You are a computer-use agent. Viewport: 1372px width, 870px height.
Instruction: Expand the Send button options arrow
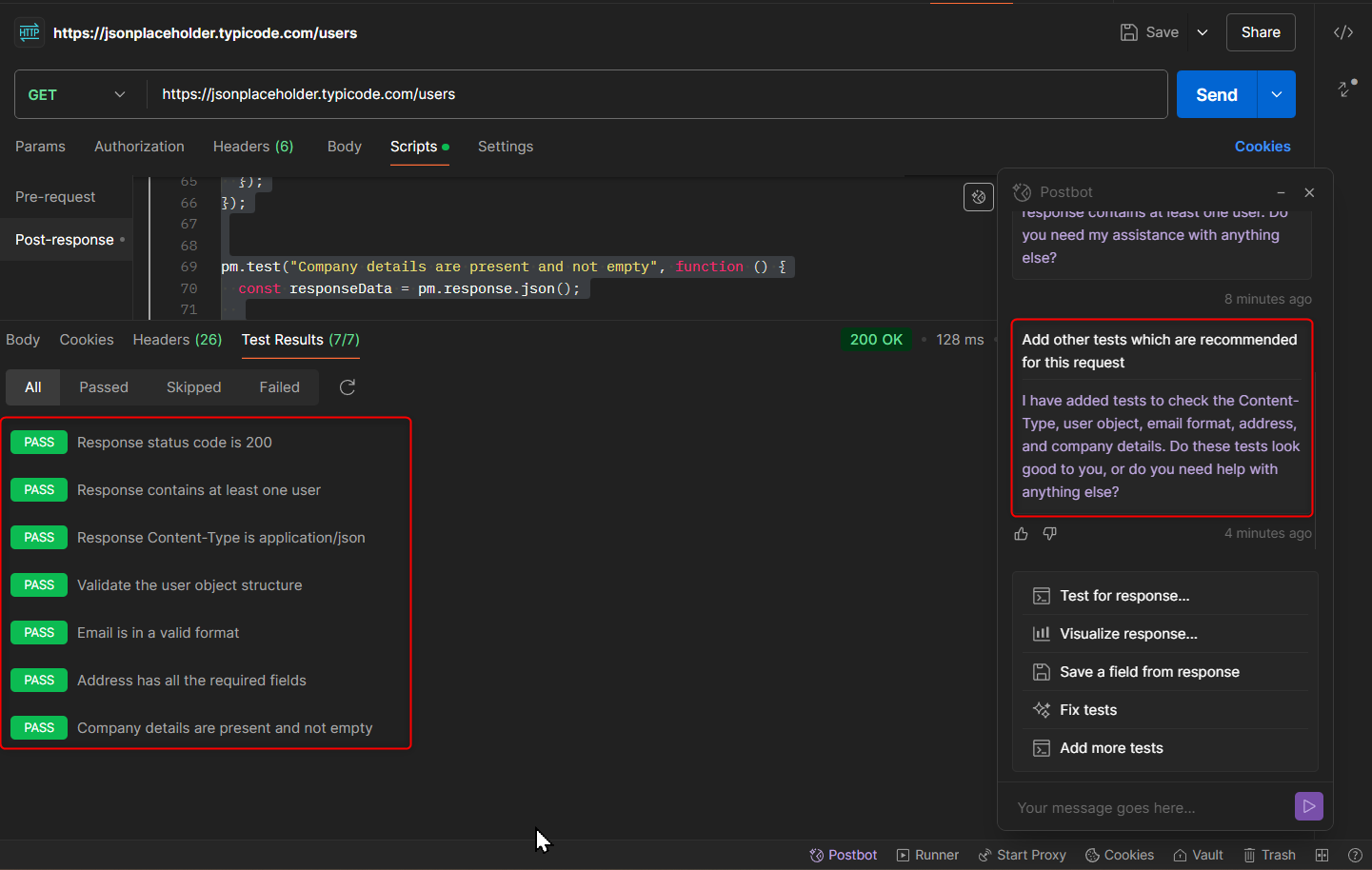[1276, 94]
